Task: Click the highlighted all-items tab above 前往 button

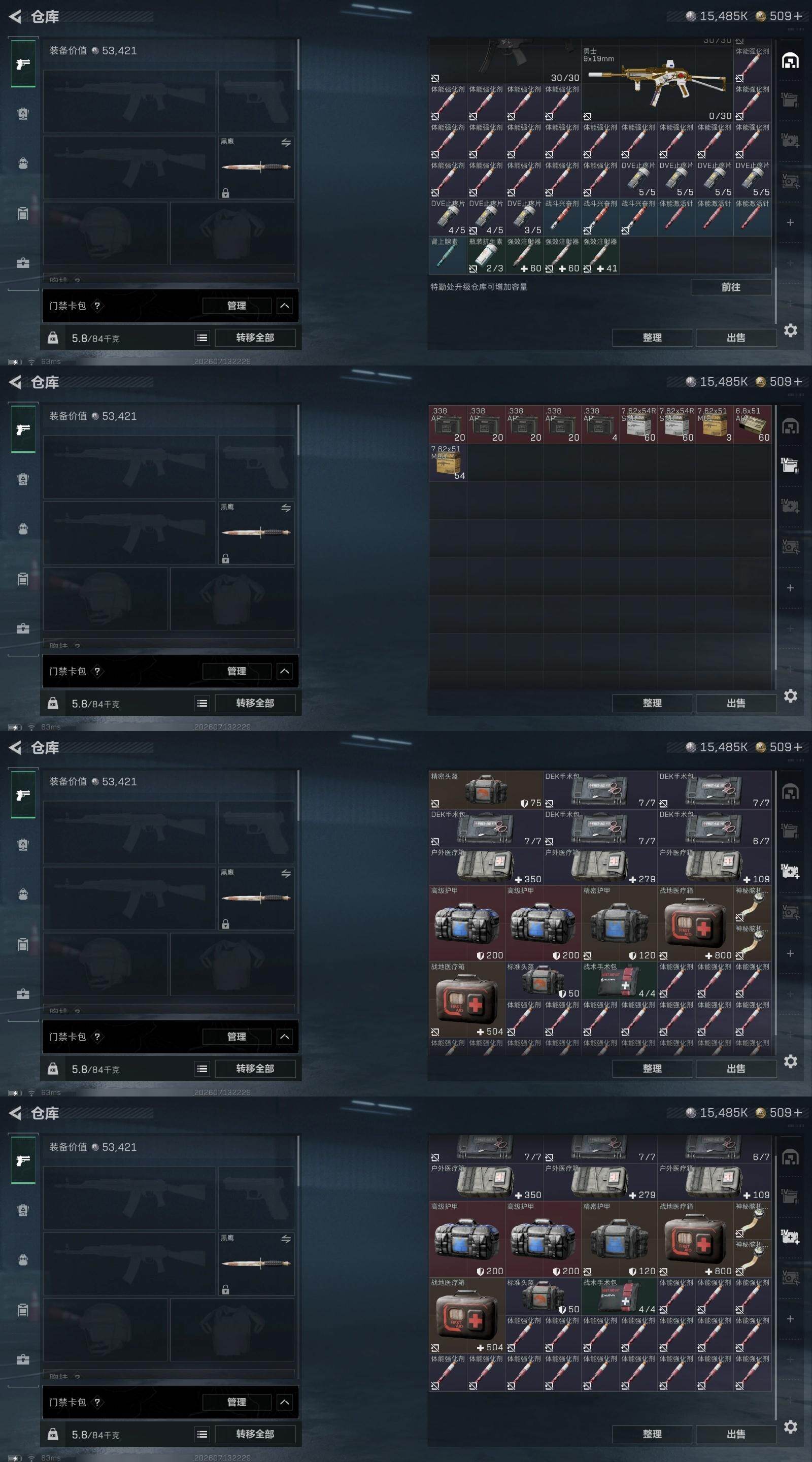Action: coord(790,61)
